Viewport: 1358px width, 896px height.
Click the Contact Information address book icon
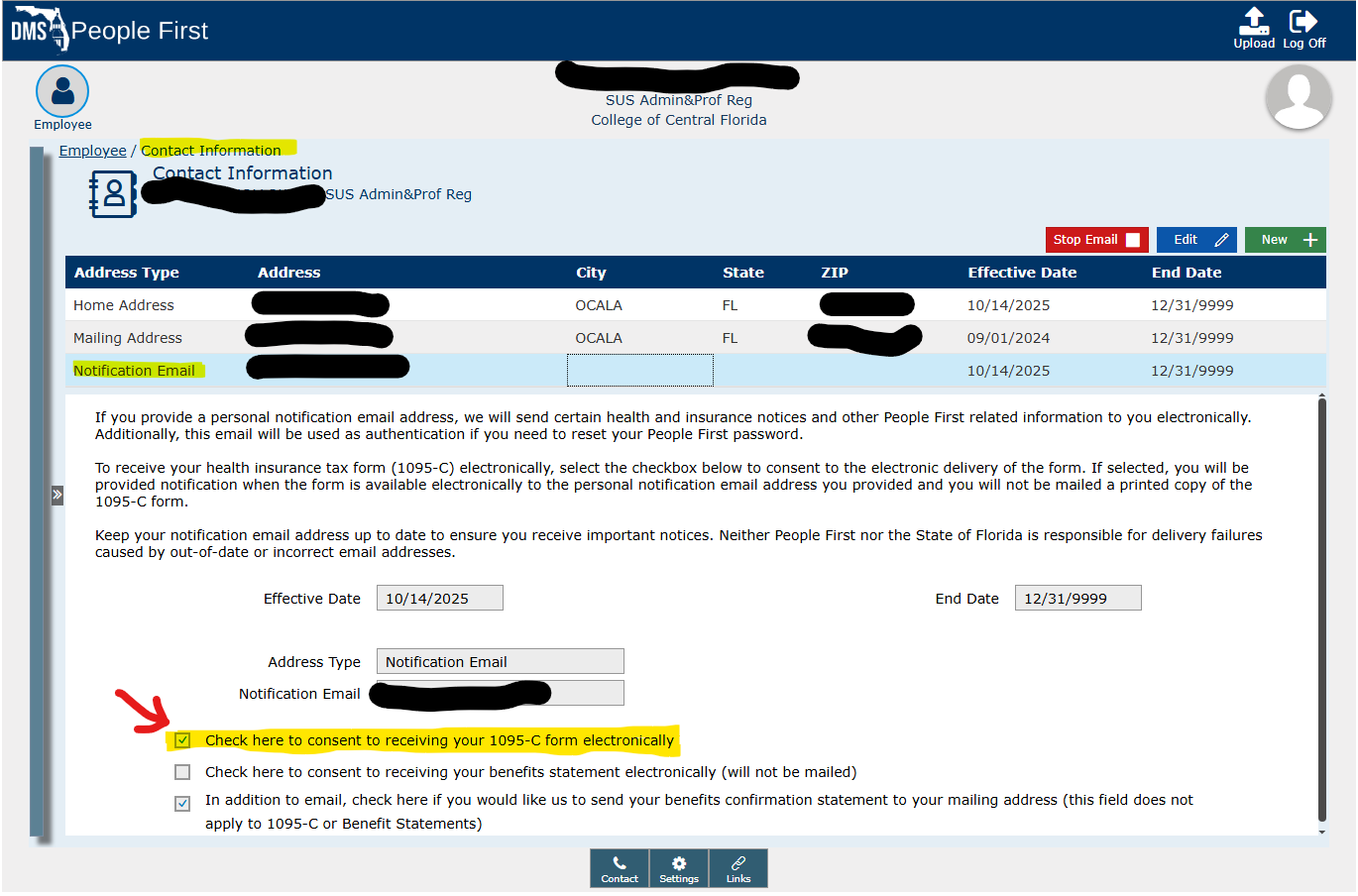pyautogui.click(x=113, y=193)
